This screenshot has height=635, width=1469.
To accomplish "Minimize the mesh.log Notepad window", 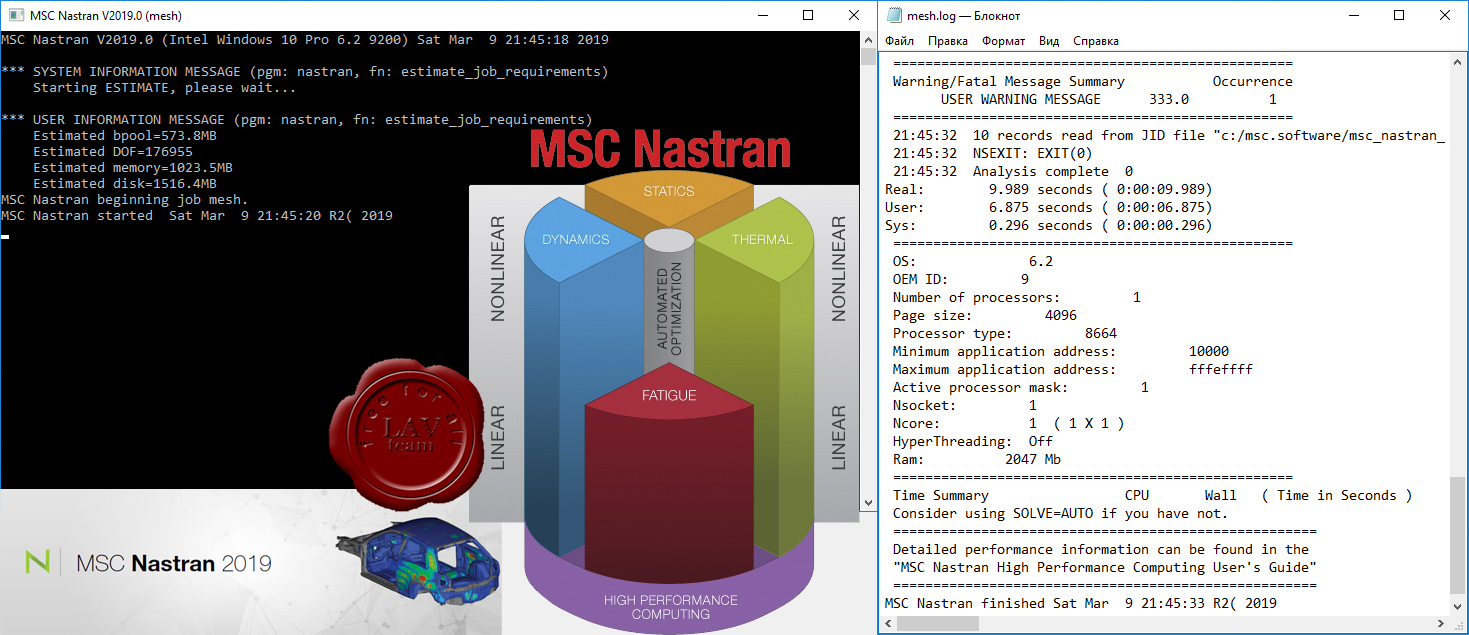I will pyautogui.click(x=1354, y=15).
